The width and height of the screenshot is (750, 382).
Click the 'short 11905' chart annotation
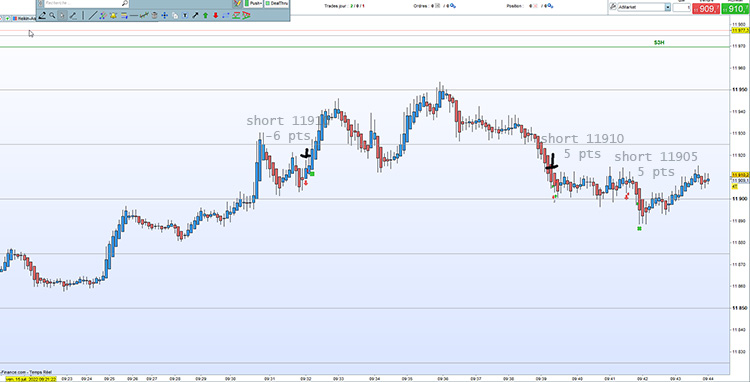click(x=656, y=156)
